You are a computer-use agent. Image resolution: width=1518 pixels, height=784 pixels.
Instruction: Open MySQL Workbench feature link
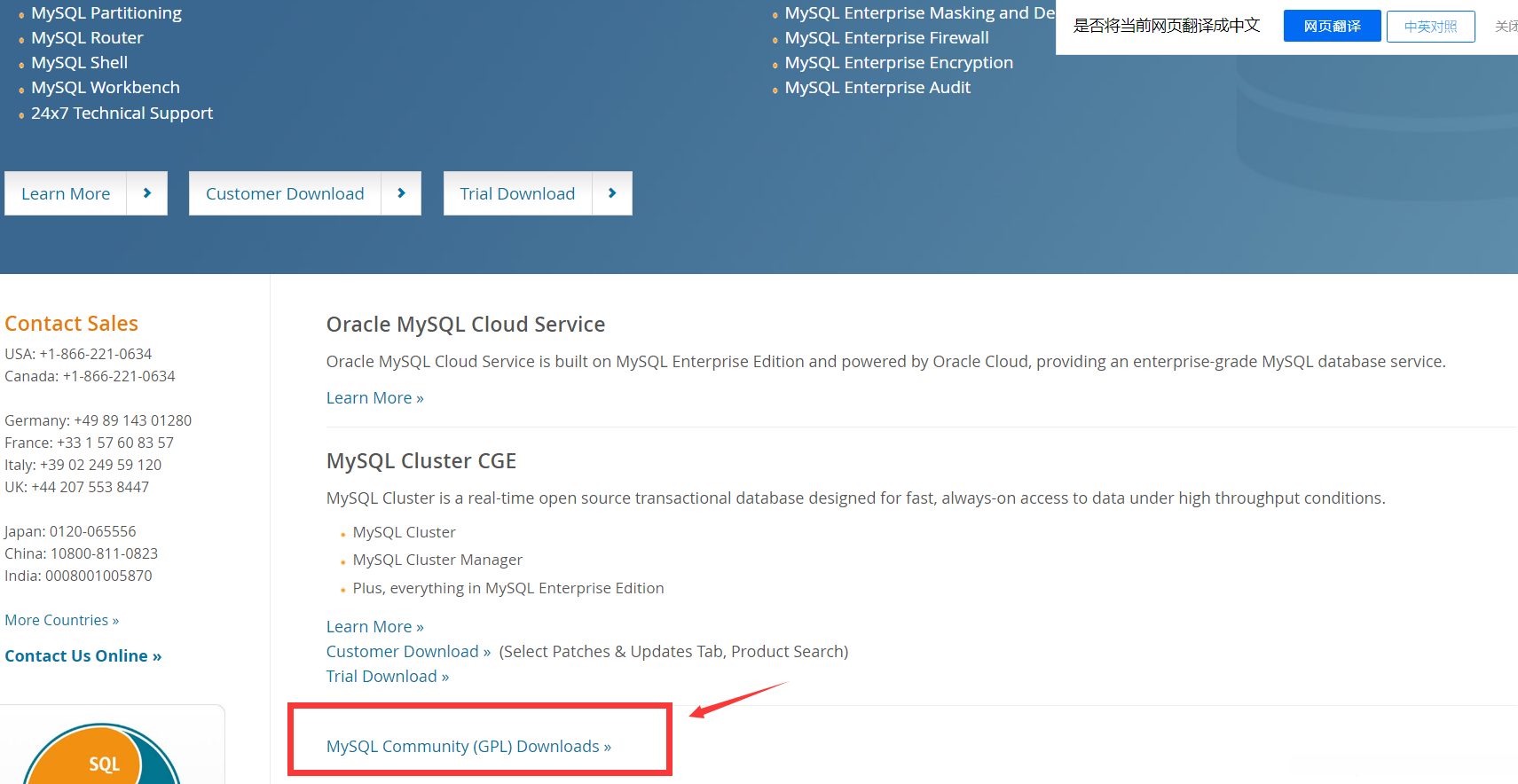[105, 88]
